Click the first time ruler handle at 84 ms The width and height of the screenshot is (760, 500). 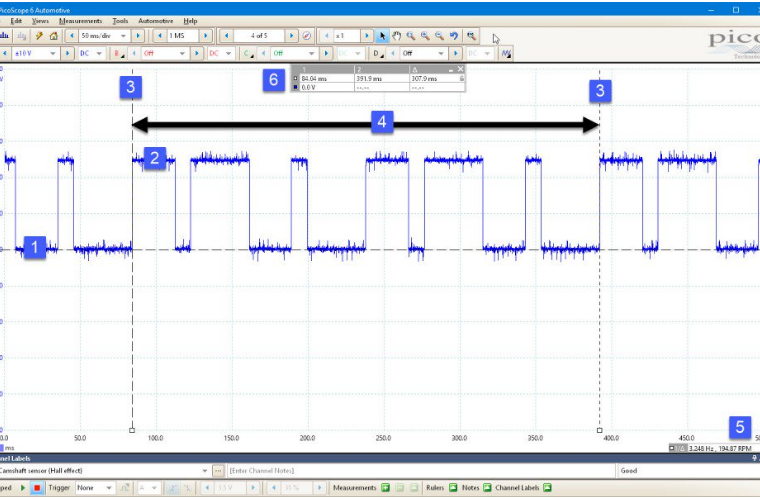coord(132,430)
